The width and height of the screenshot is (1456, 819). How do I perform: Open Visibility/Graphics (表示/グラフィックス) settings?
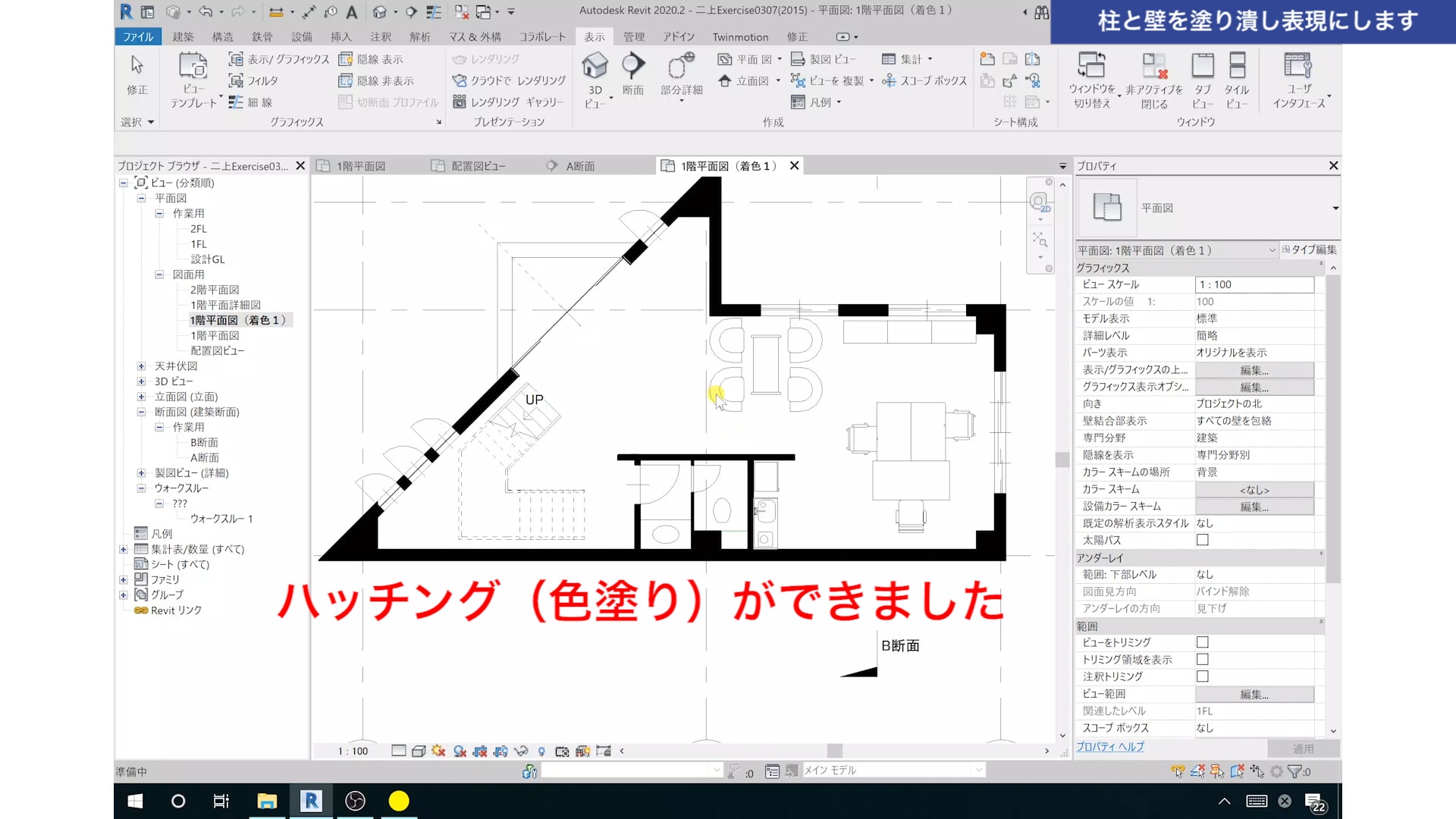(x=279, y=59)
